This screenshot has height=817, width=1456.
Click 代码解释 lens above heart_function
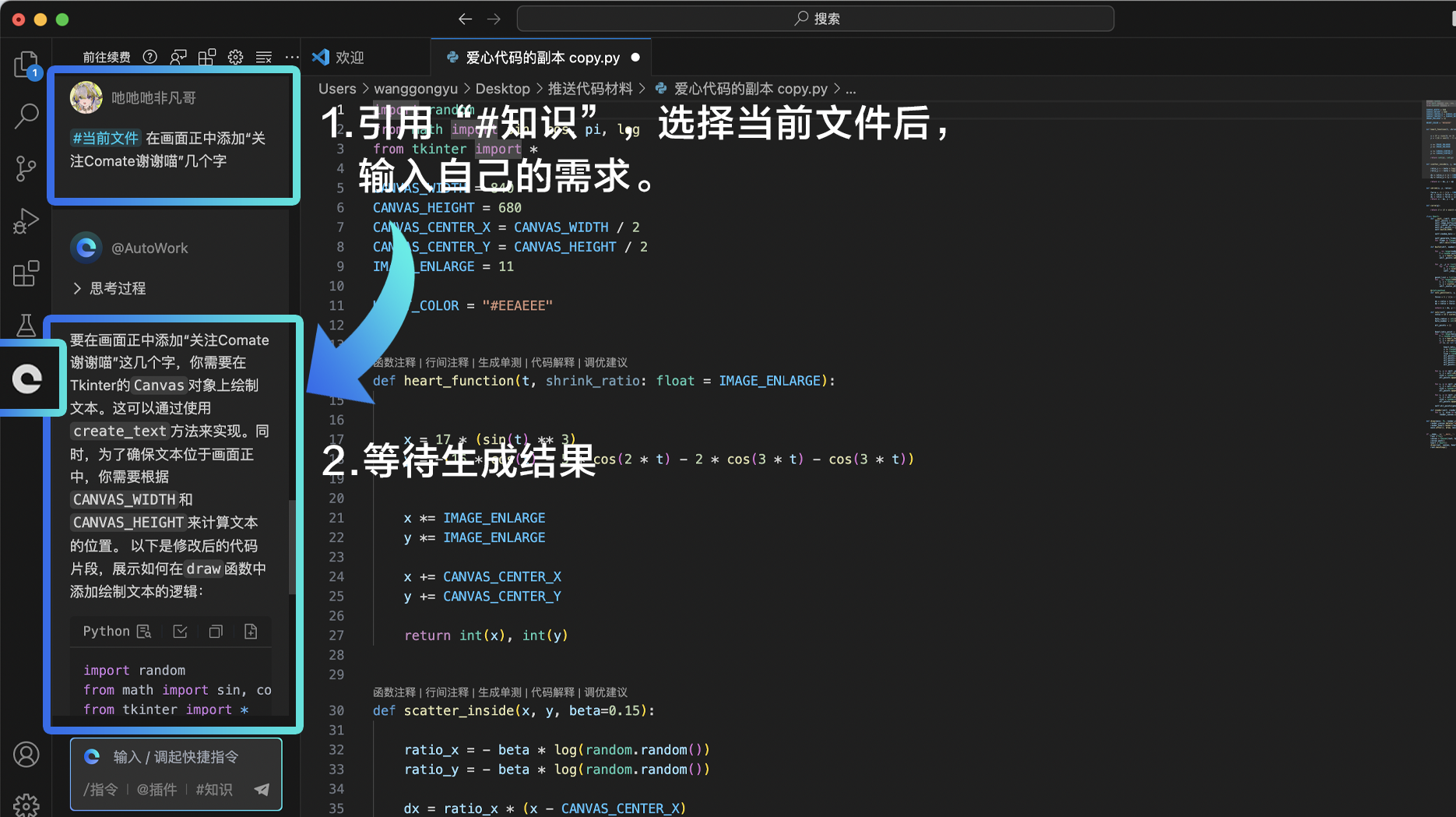[x=553, y=362]
